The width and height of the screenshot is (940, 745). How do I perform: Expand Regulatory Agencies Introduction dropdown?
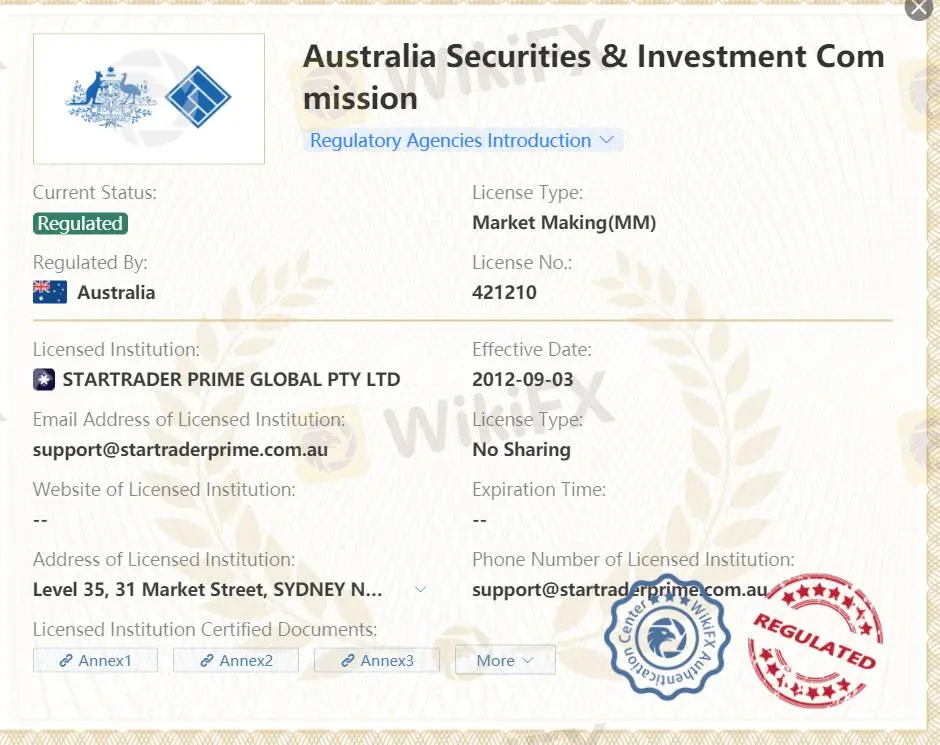pyautogui.click(x=462, y=141)
